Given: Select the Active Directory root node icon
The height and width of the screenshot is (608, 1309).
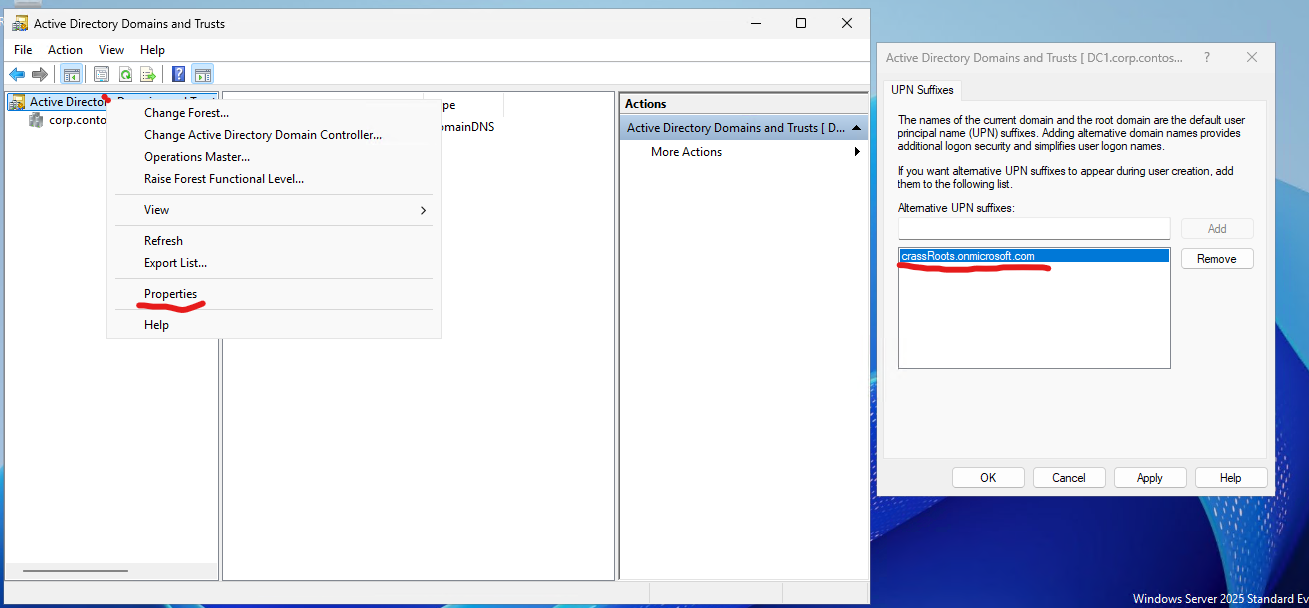Looking at the screenshot, I should [18, 102].
